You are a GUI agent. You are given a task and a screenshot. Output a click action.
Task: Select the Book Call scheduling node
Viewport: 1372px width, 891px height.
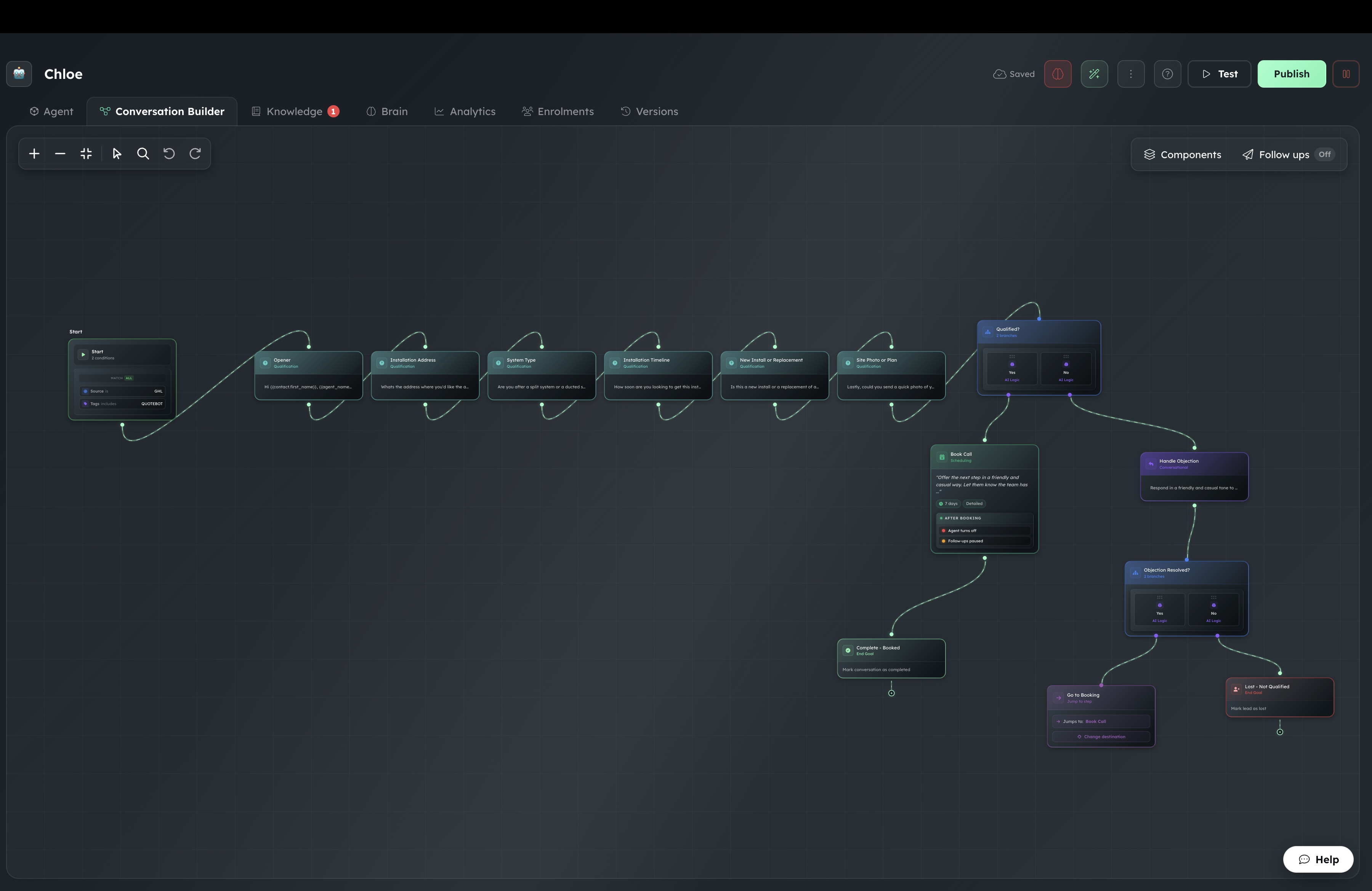tap(985, 499)
